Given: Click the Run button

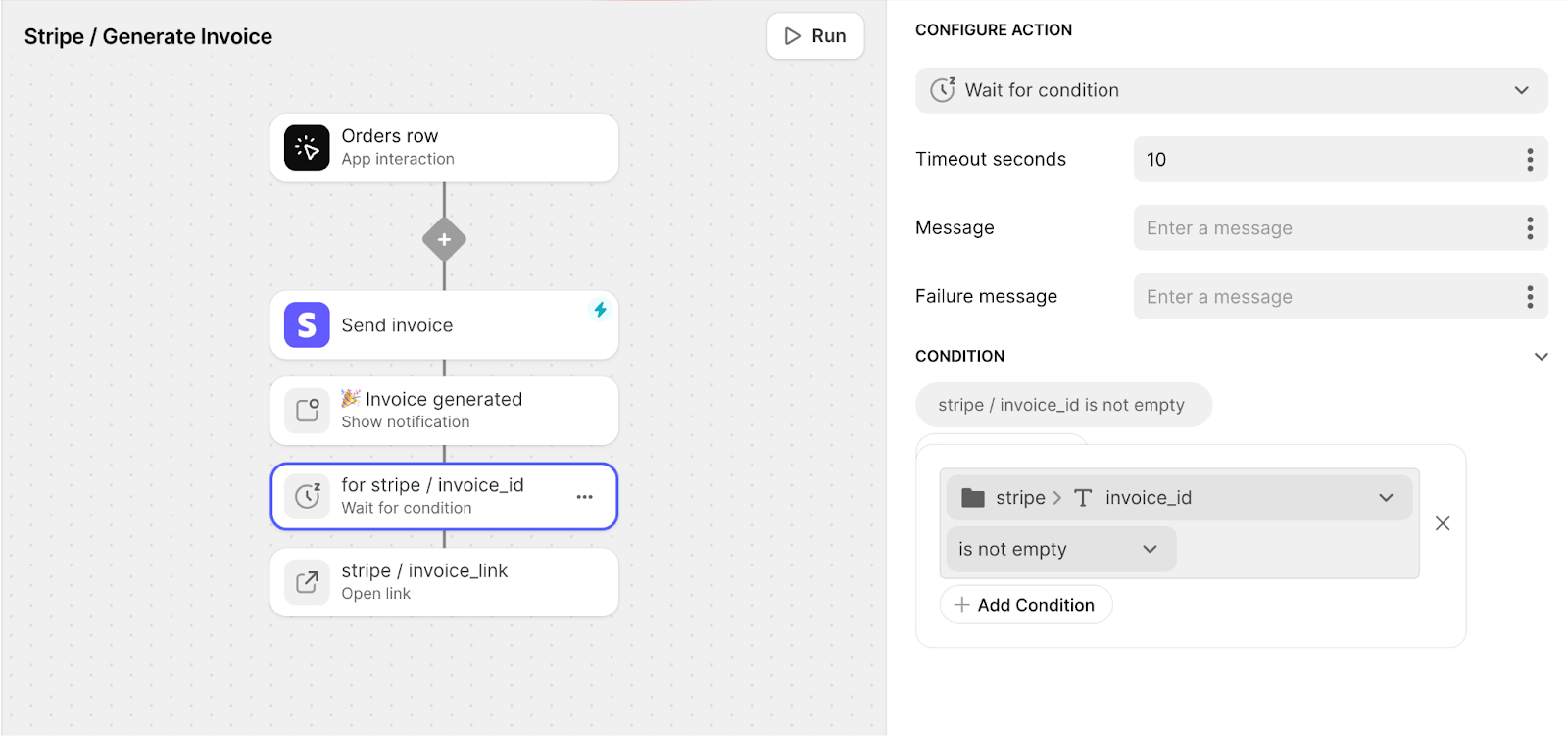Looking at the screenshot, I should coord(815,36).
